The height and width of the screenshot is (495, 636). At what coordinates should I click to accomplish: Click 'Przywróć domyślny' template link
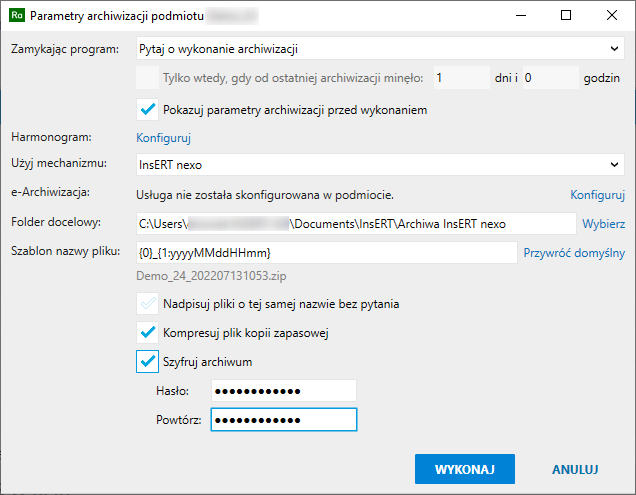(574, 253)
